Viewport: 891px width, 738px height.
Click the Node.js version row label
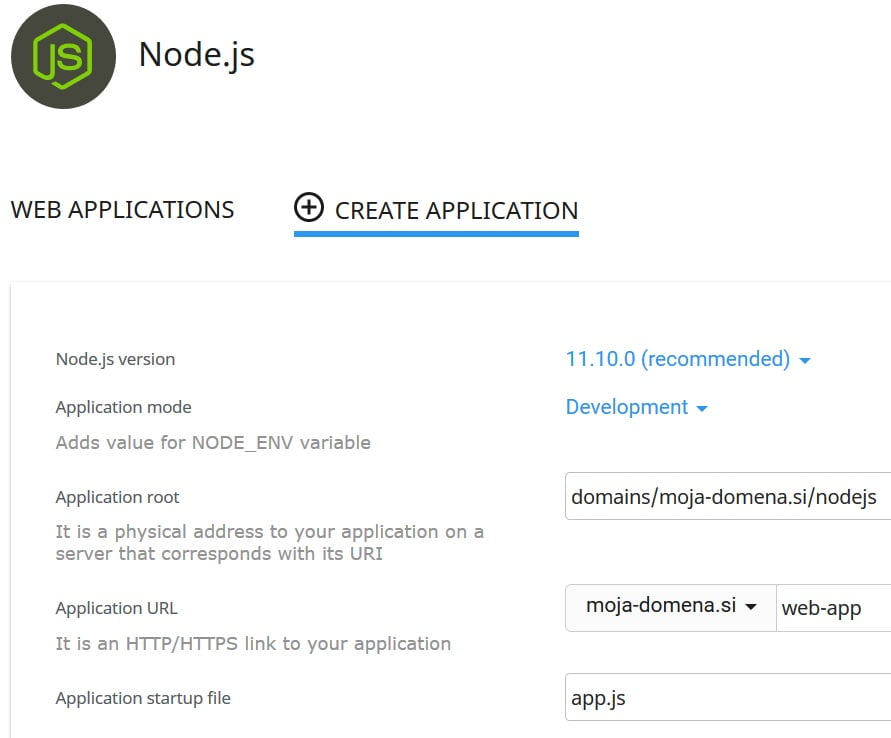[x=114, y=358]
